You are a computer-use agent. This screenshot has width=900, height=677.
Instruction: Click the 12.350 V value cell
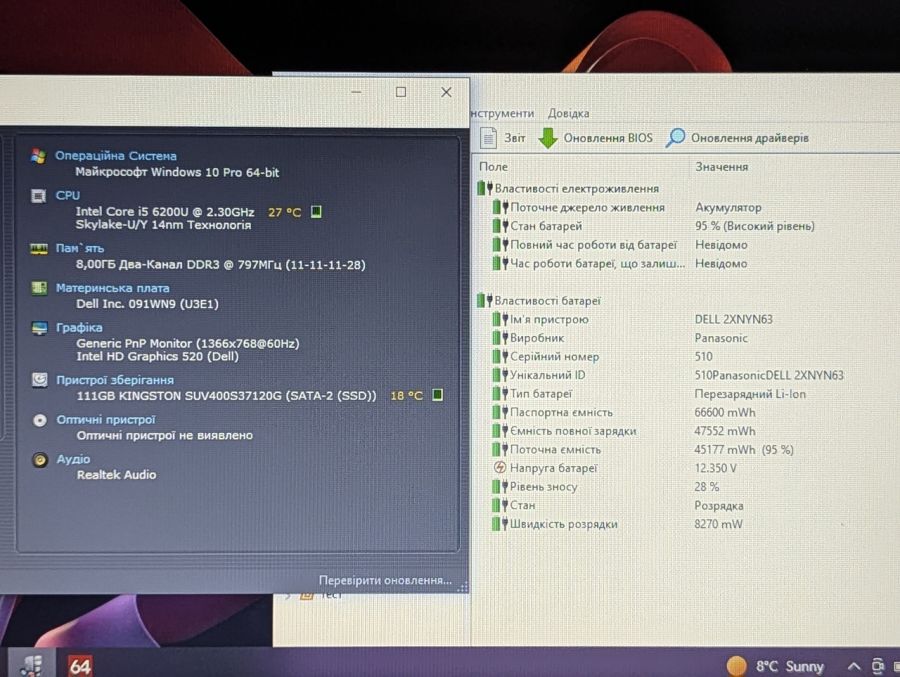[715, 468]
